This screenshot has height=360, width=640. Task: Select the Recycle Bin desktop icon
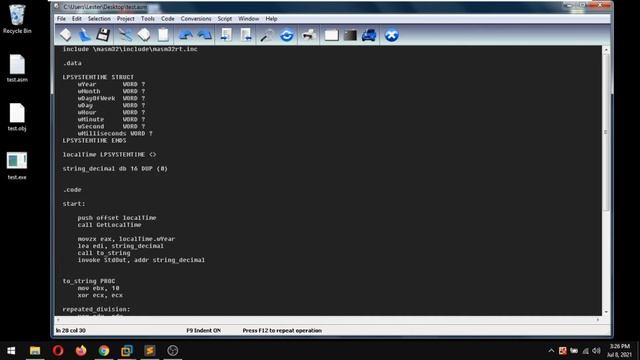tap(17, 19)
